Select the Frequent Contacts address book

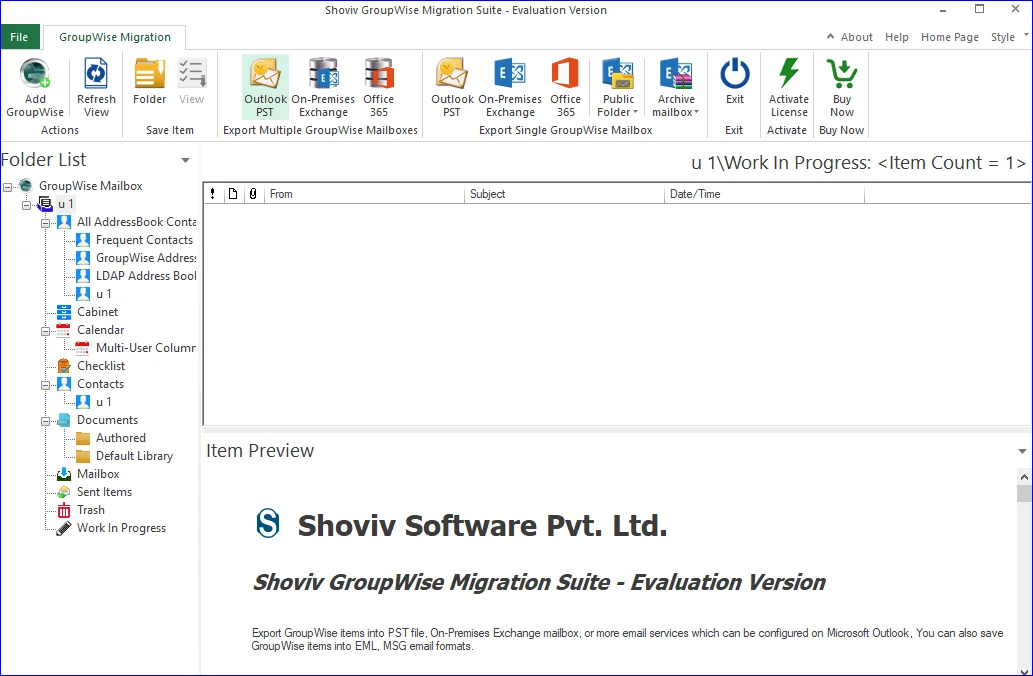tap(144, 240)
